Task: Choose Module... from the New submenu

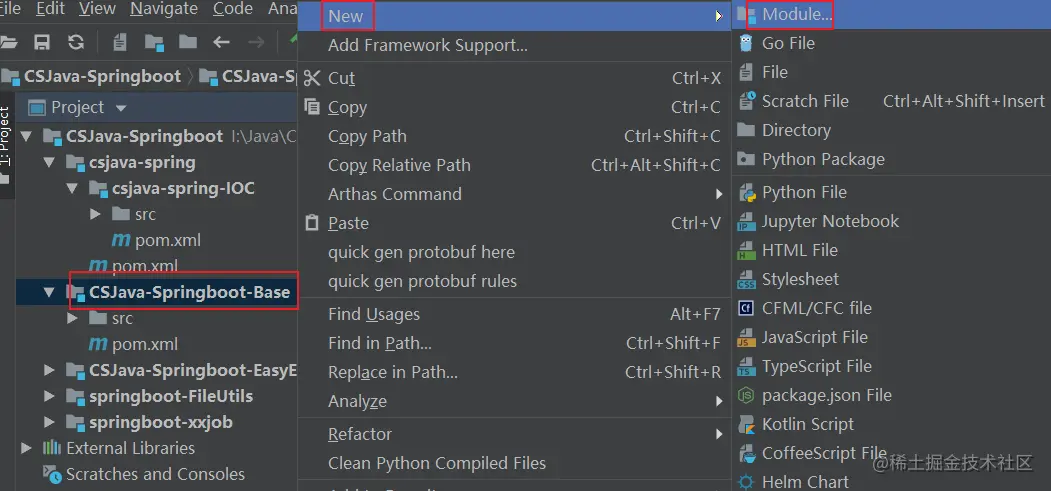Action: point(796,14)
